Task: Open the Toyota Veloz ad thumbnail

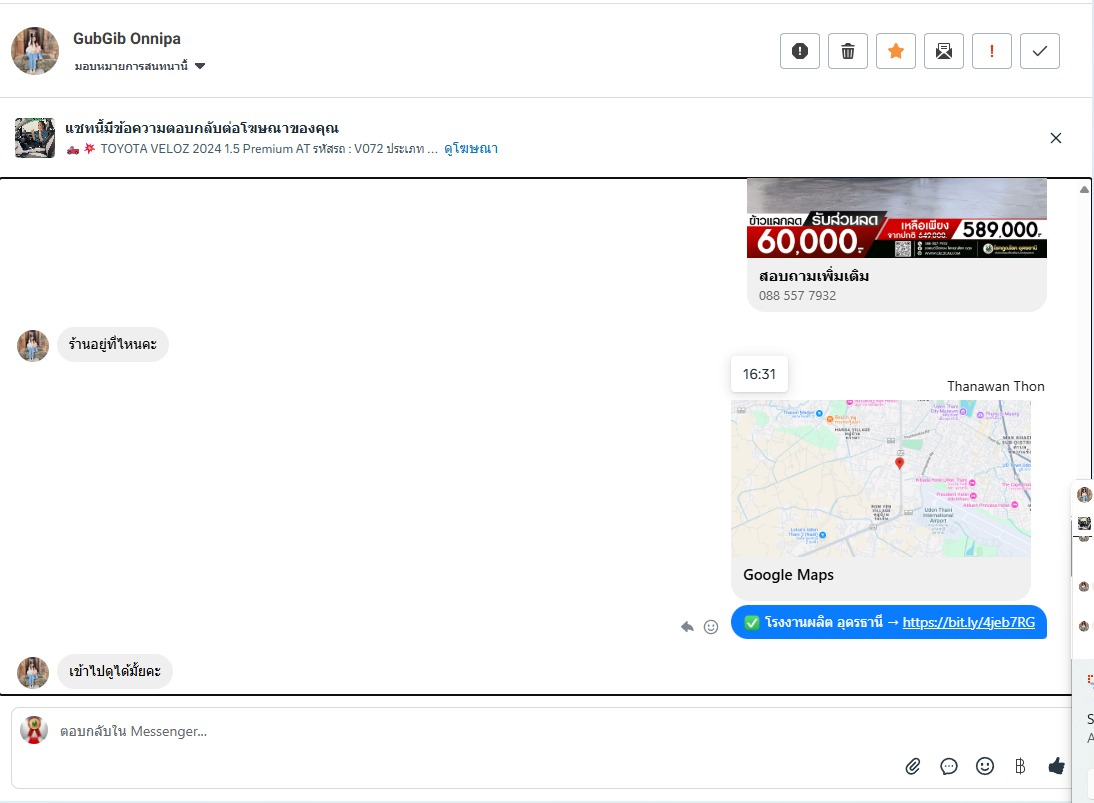Action: click(x=35, y=138)
